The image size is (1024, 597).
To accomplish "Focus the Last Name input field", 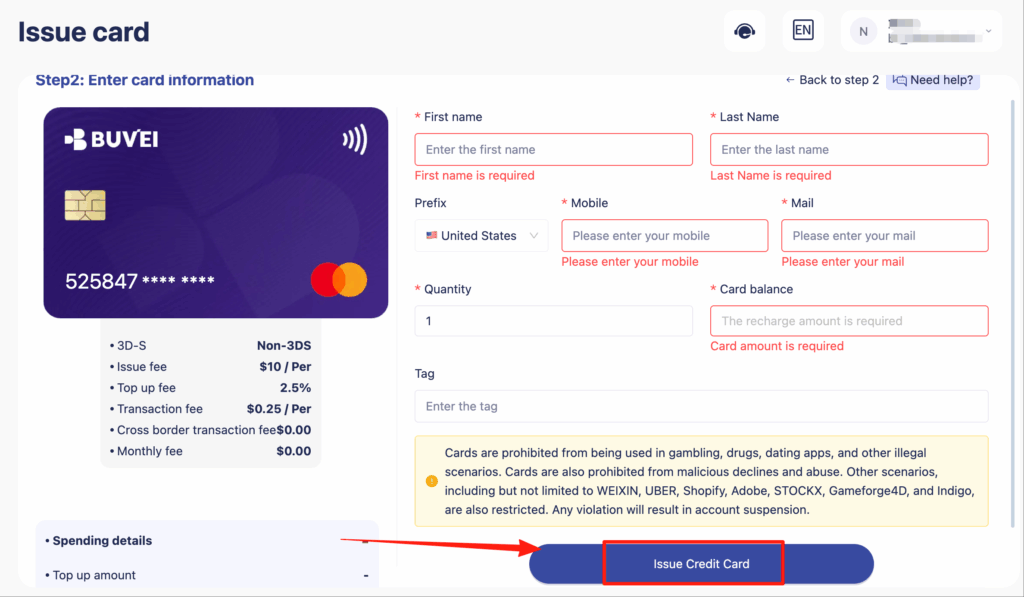I will pos(849,150).
